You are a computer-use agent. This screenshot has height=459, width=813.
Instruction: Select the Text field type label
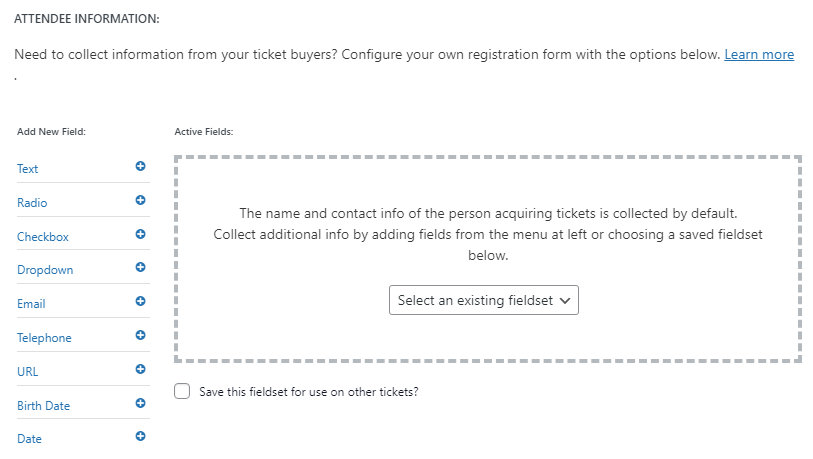pos(28,169)
